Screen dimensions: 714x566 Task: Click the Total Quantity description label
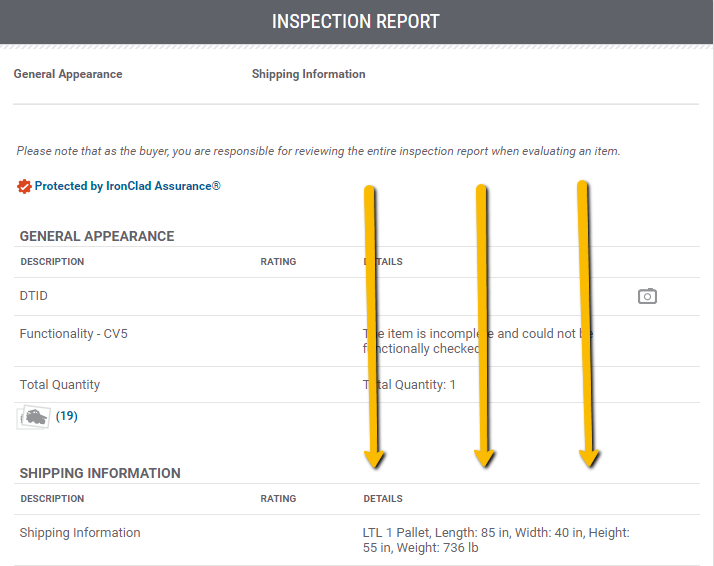point(60,385)
